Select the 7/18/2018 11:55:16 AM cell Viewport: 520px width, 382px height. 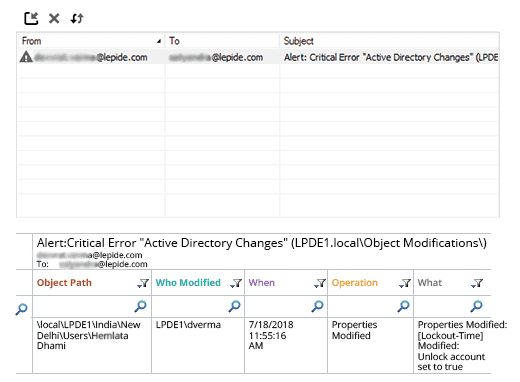pyautogui.click(x=286, y=345)
